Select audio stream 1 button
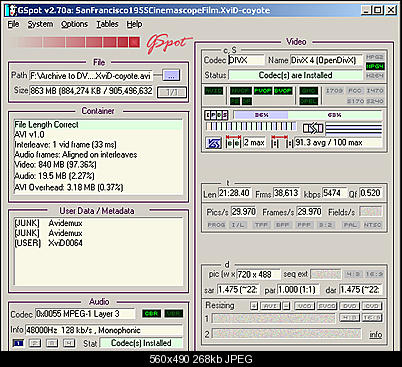This screenshot has width=402, height=367. pyautogui.click(x=18, y=343)
